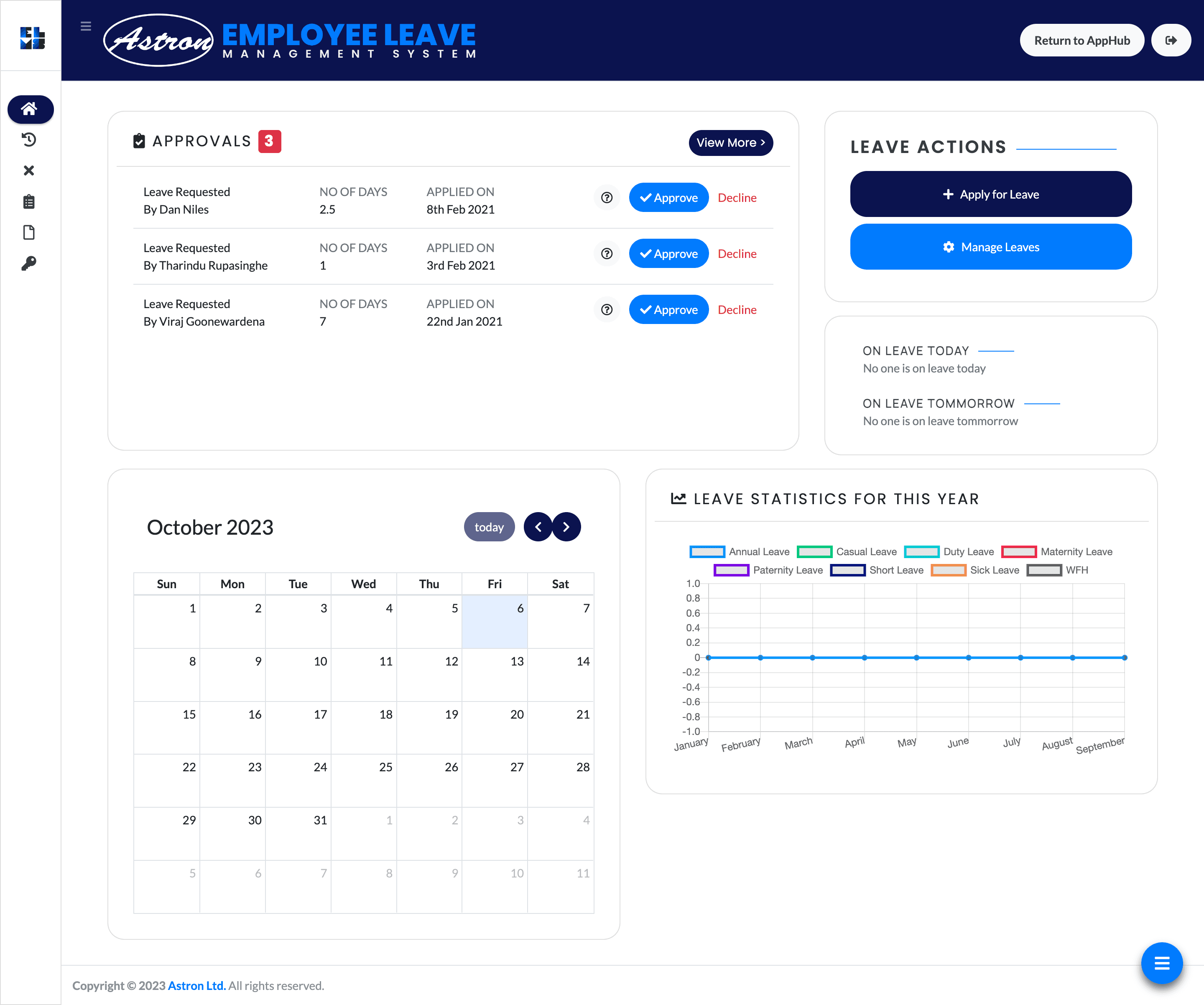Go to previous month in calendar
This screenshot has width=1204, height=1005.
[538, 527]
